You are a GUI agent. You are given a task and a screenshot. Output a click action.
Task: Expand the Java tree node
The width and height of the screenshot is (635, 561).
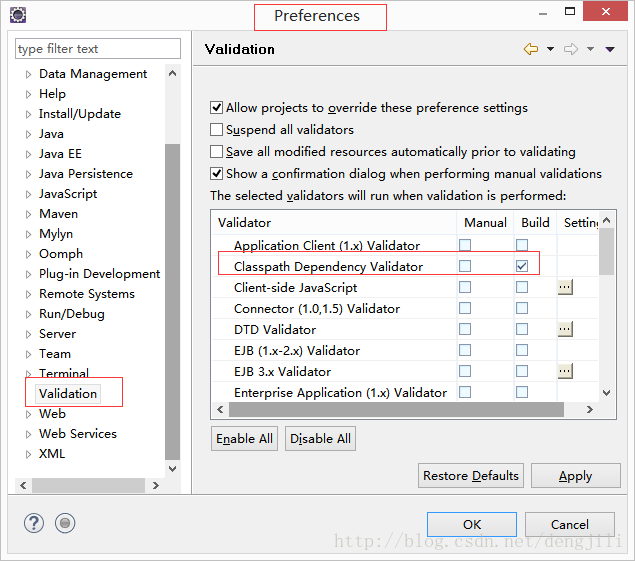pos(28,134)
